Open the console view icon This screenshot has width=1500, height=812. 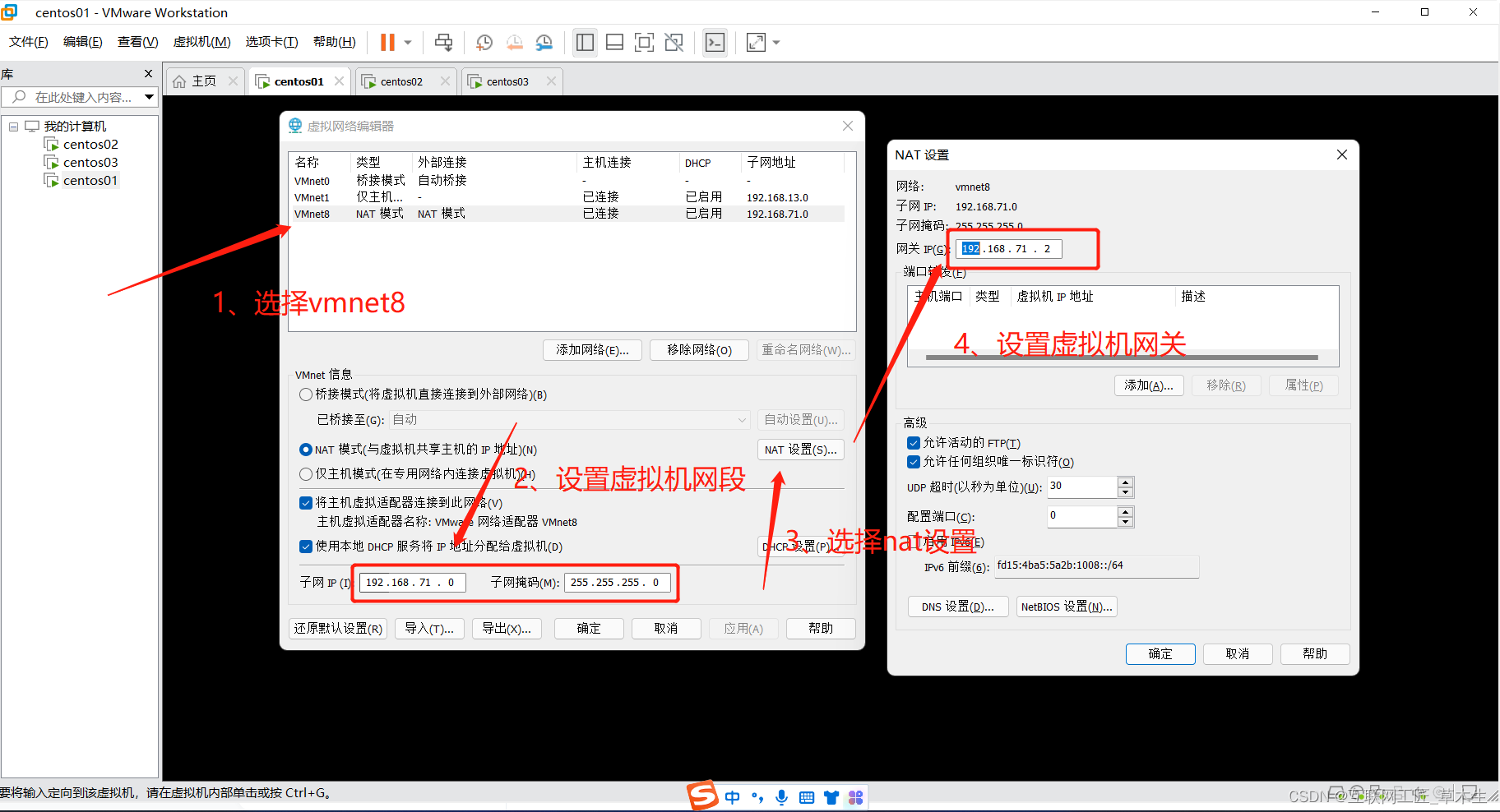click(x=715, y=42)
